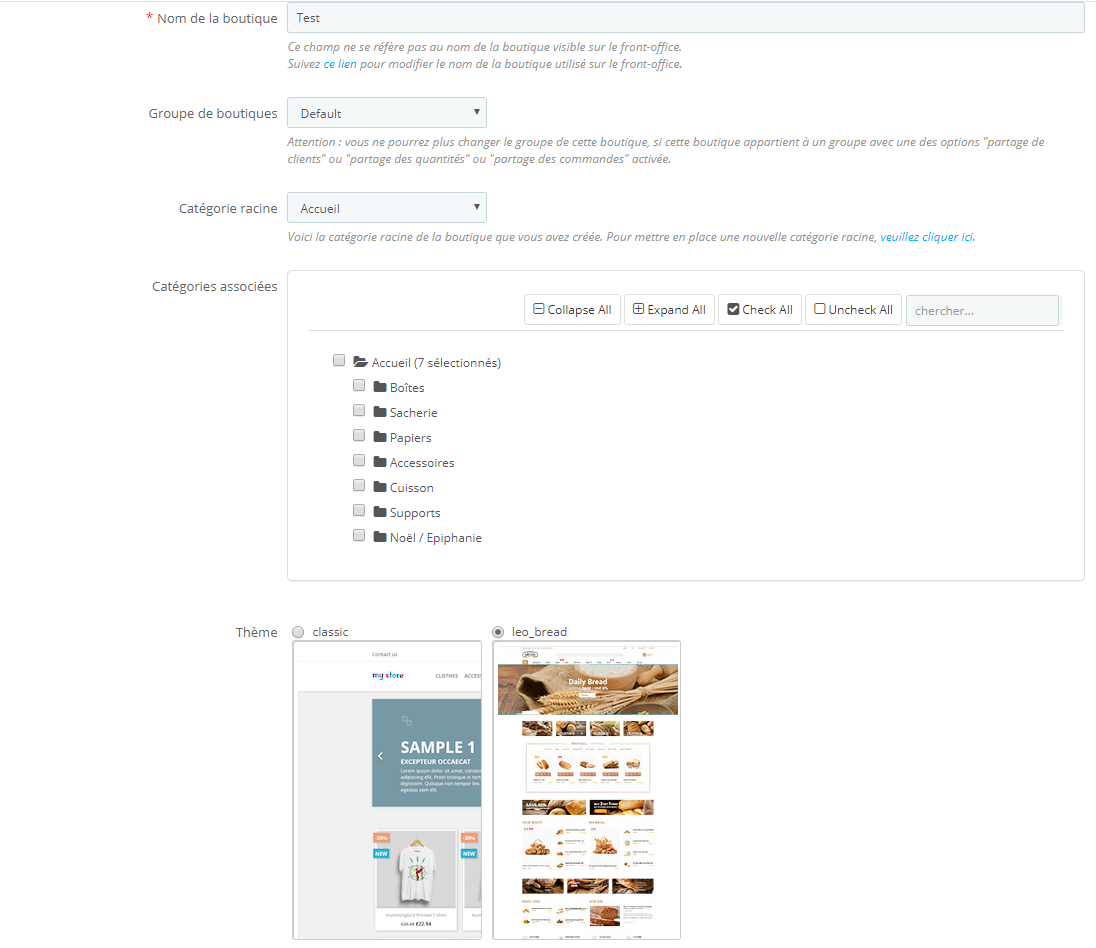Click the Supports folder icon

click(x=380, y=512)
